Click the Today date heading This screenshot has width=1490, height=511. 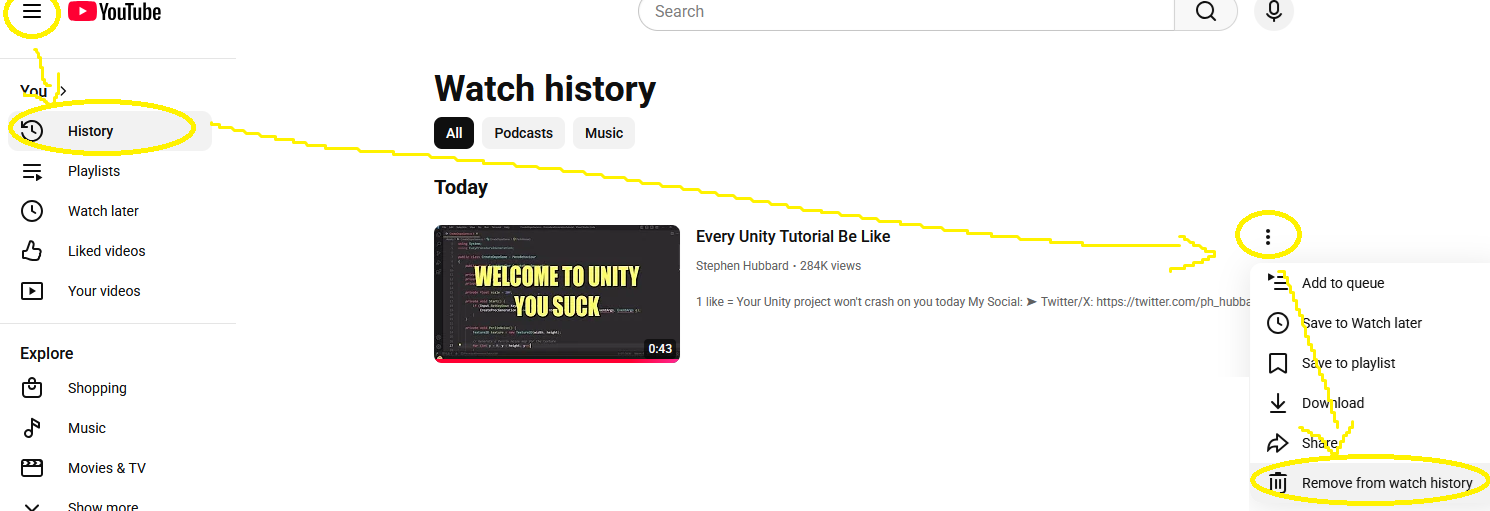click(461, 187)
